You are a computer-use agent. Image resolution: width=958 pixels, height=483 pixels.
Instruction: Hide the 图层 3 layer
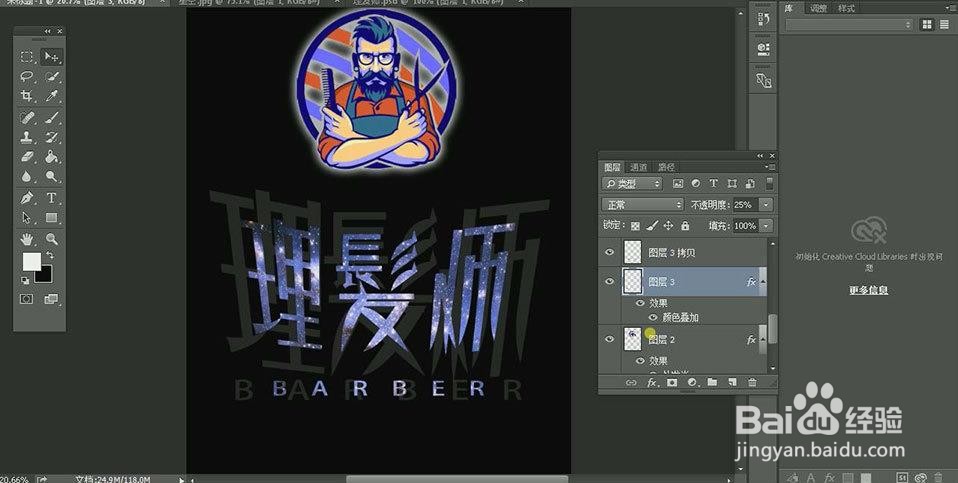[609, 281]
